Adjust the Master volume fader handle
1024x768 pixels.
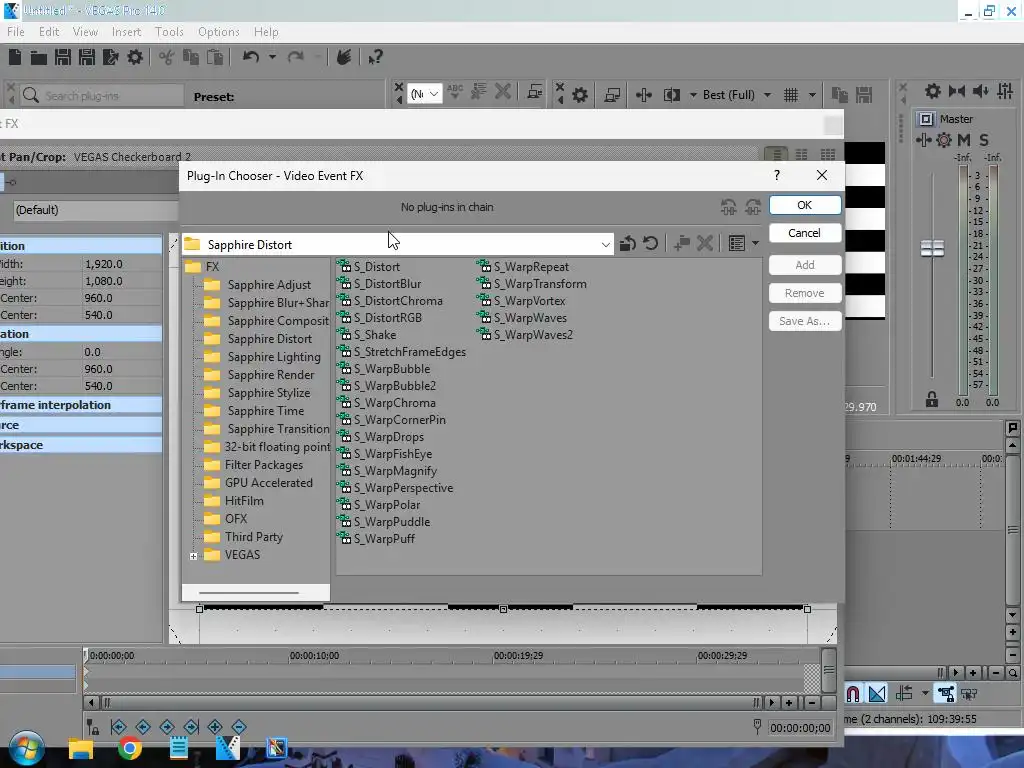coord(932,248)
